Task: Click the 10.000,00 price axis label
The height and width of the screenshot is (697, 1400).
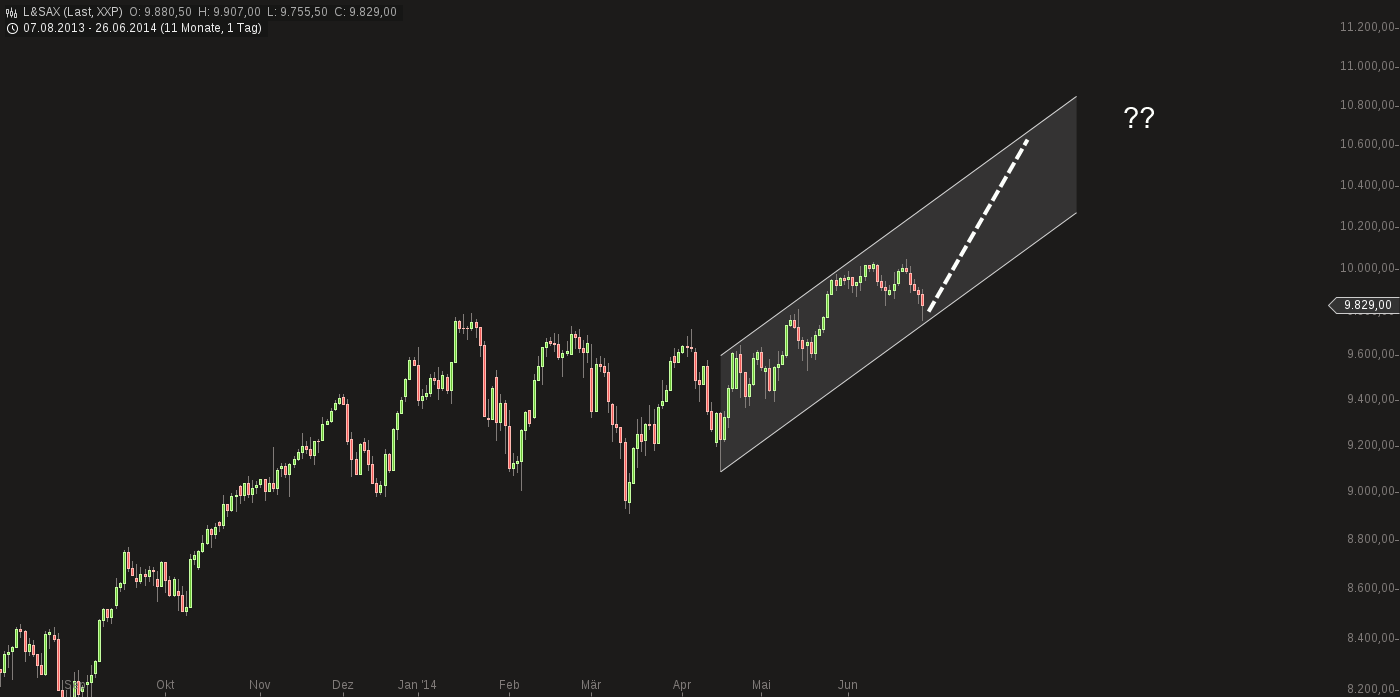Action: point(1367,267)
